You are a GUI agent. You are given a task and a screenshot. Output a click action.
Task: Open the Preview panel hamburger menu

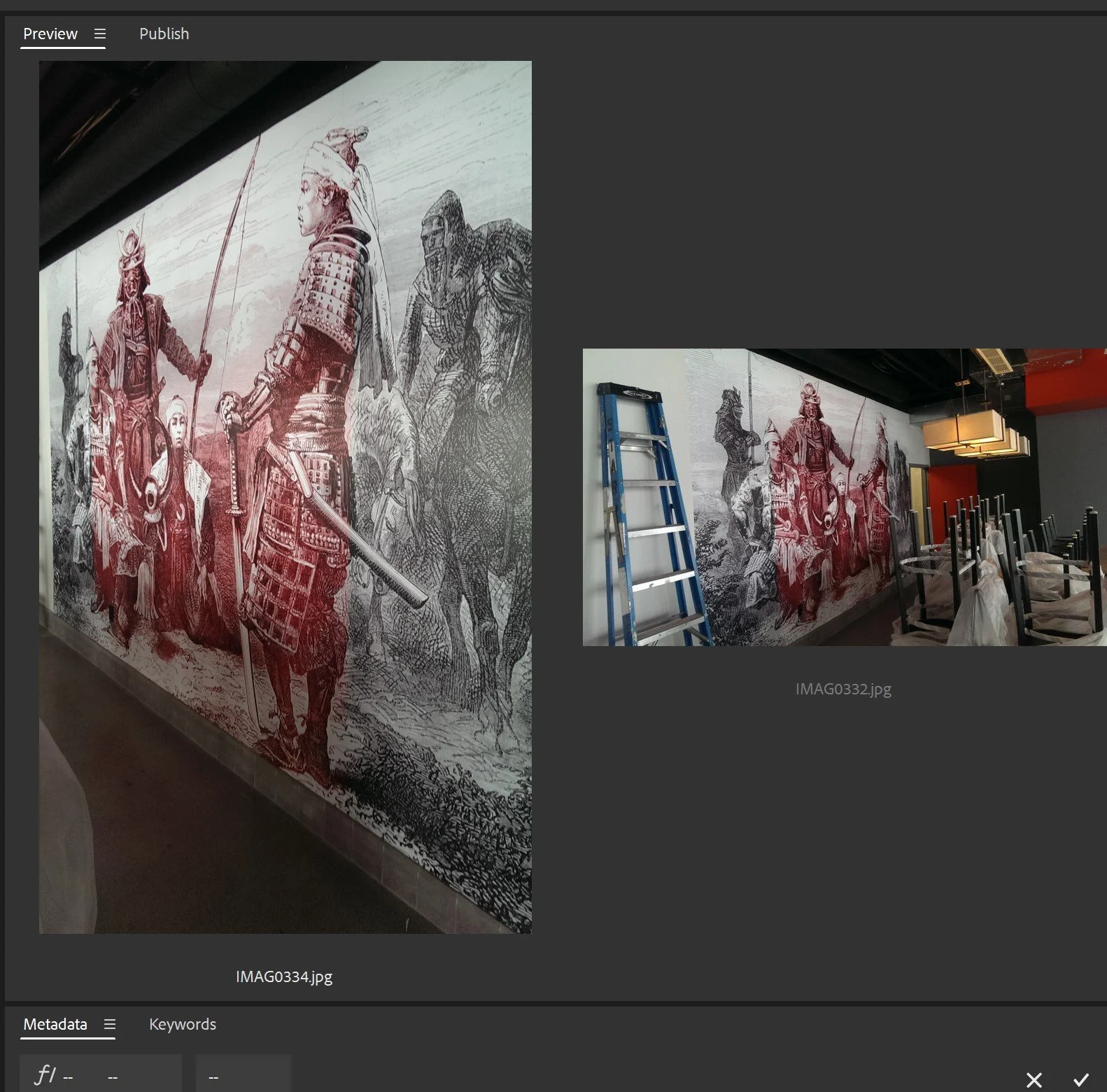[x=100, y=34]
